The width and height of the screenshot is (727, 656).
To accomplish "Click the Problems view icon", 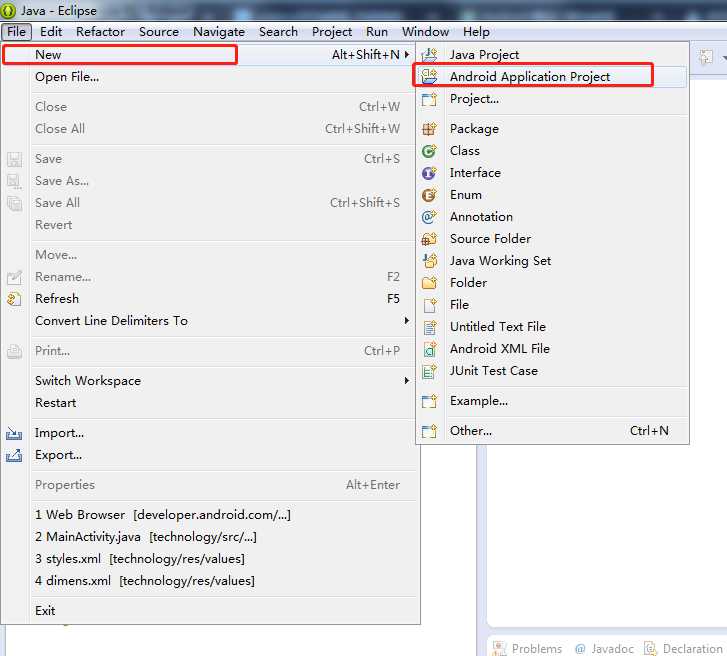I will click(x=499, y=648).
